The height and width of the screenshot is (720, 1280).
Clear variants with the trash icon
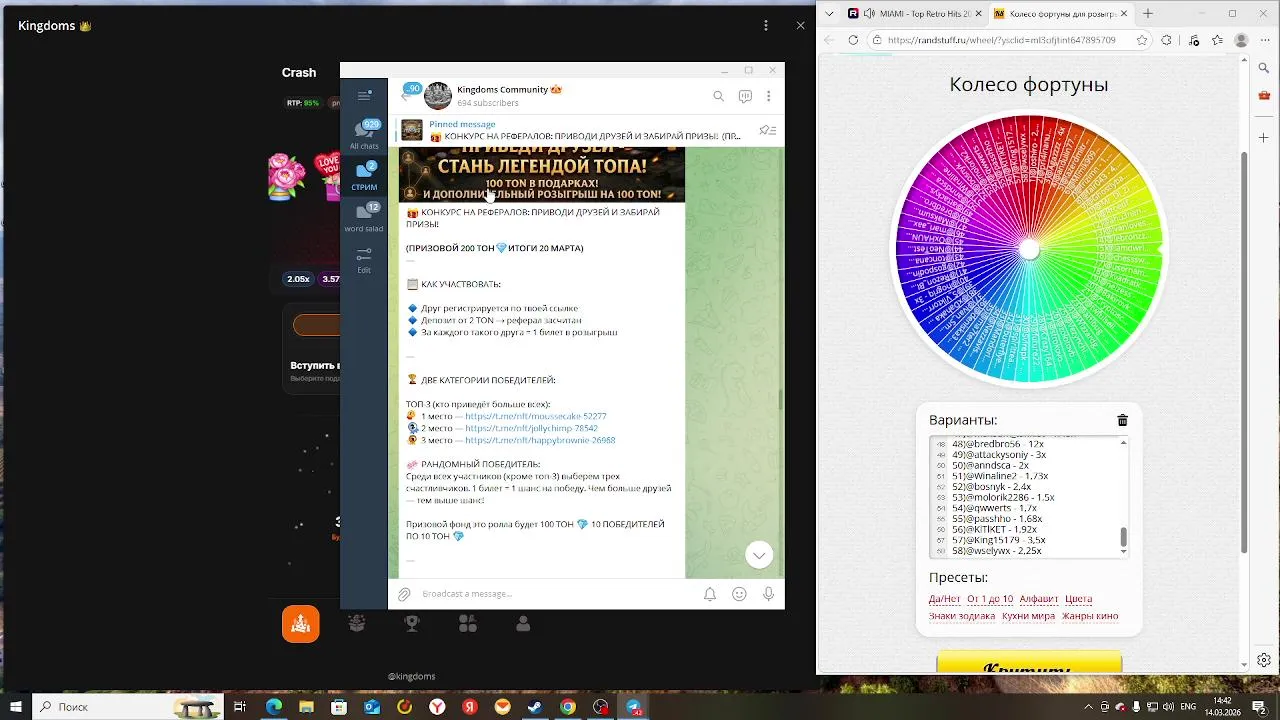pos(1122,420)
